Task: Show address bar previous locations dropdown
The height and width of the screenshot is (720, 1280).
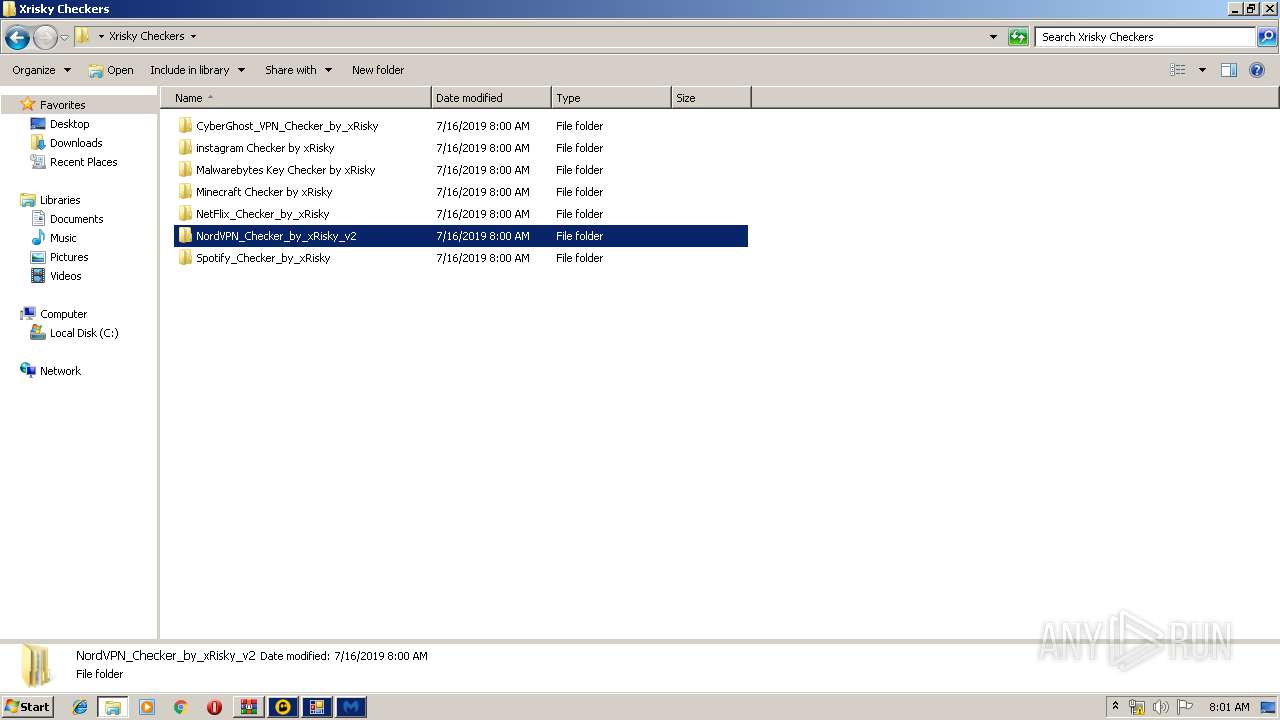Action: [993, 37]
